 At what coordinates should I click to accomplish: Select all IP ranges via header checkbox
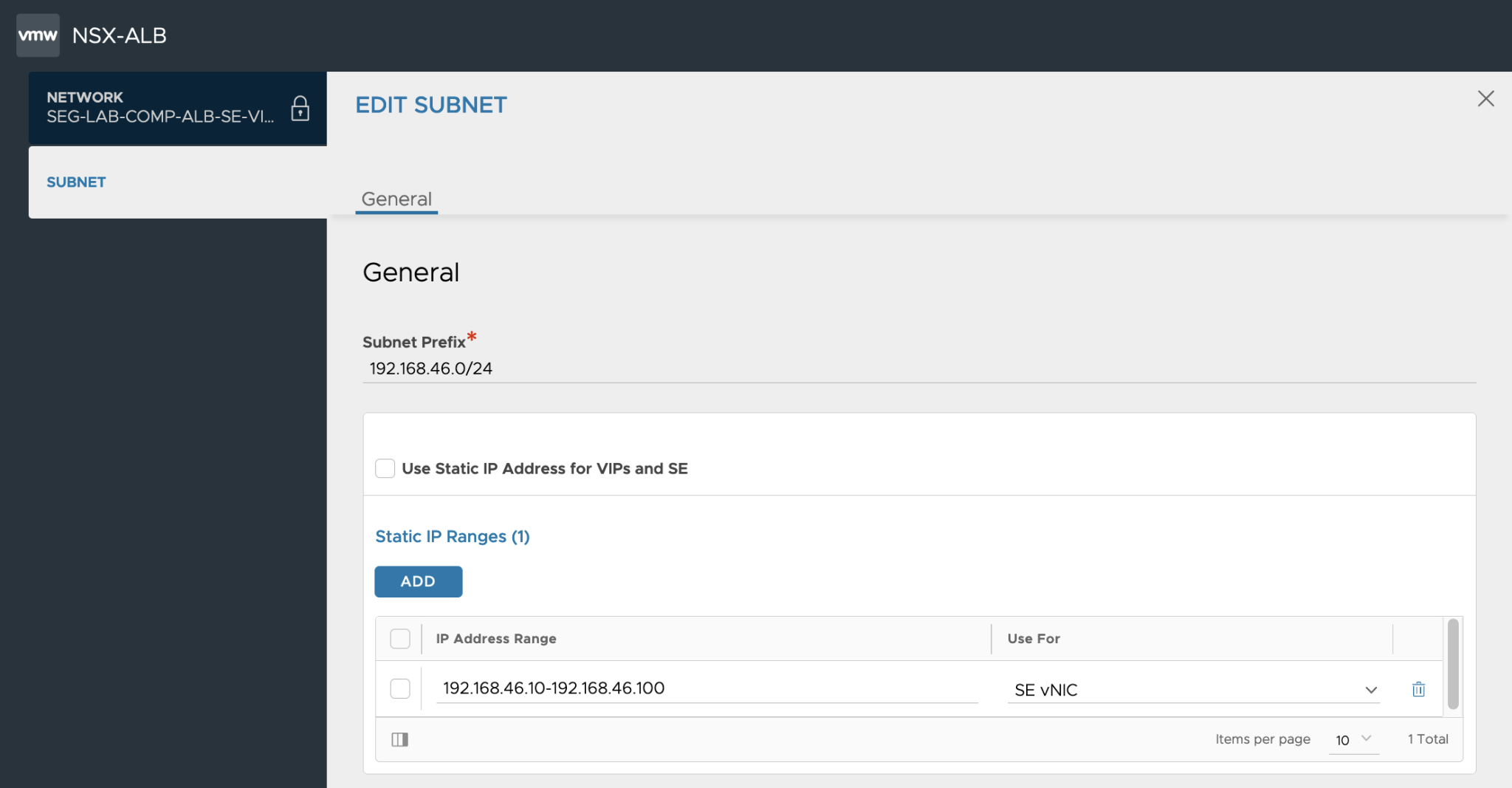pyautogui.click(x=399, y=638)
